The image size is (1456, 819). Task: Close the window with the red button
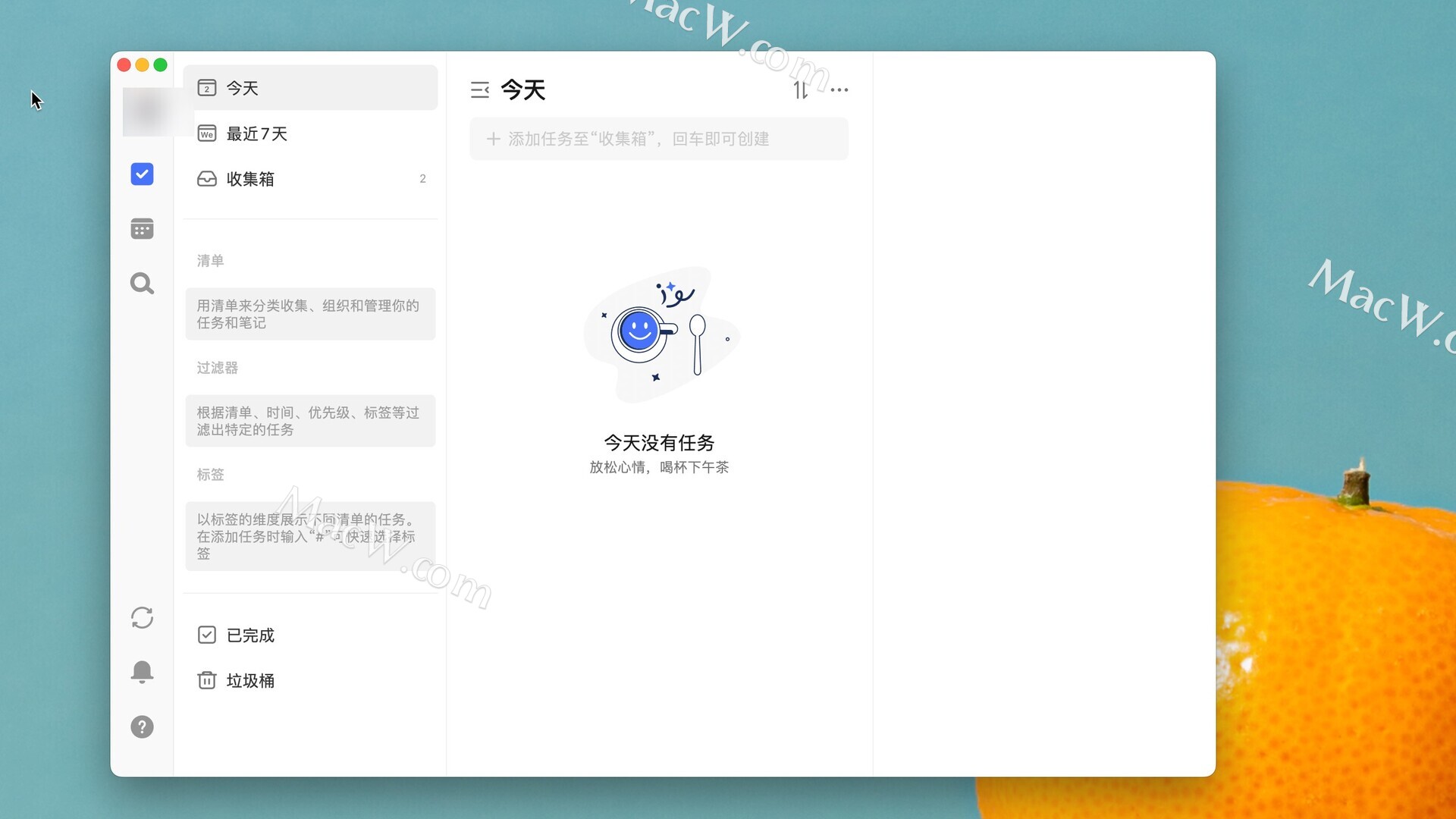point(124,65)
